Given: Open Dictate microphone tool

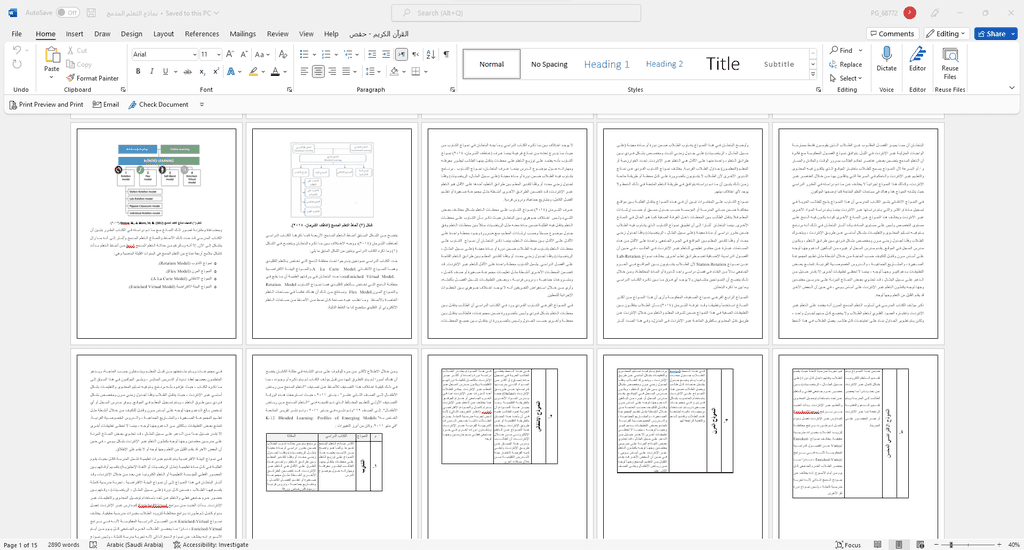Looking at the screenshot, I should pyautogui.click(x=886, y=59).
